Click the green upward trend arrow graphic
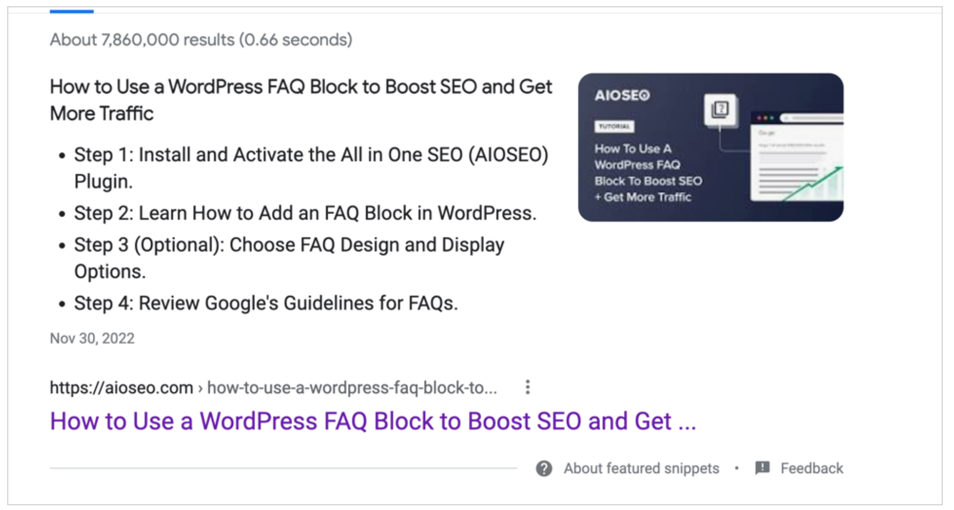The width and height of the screenshot is (954, 510). [x=812, y=183]
